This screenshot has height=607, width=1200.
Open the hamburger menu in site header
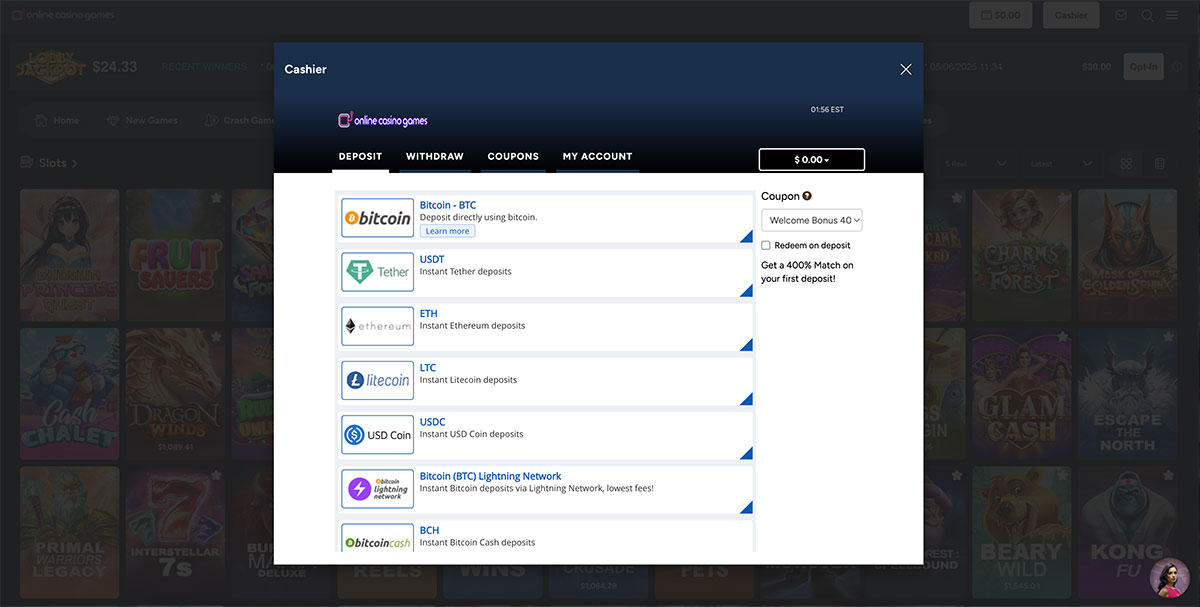click(1172, 15)
